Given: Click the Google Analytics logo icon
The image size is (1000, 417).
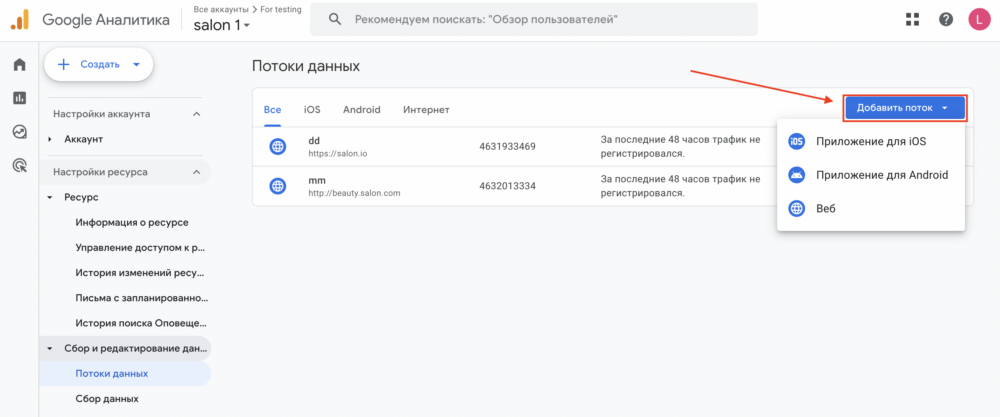Looking at the screenshot, I should pos(19,19).
